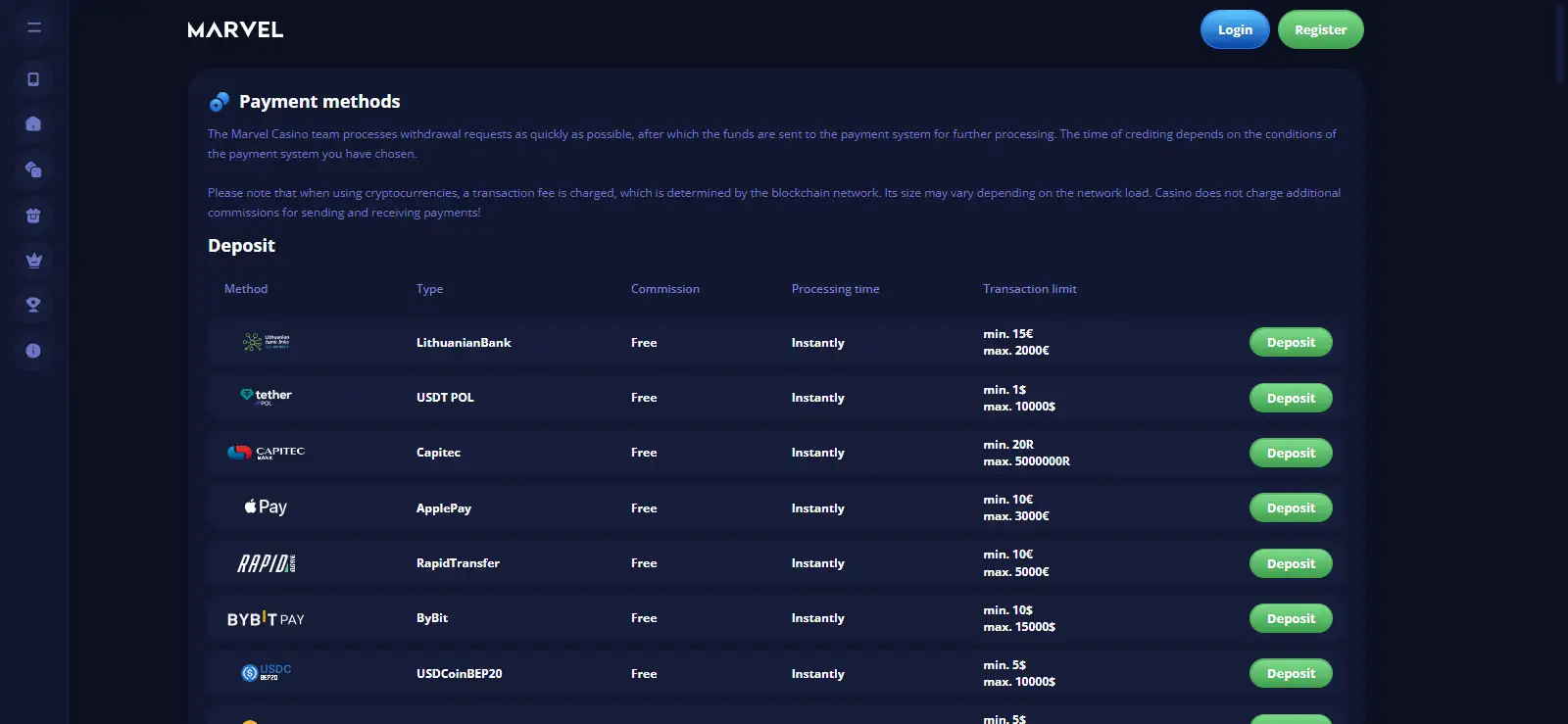The height and width of the screenshot is (724, 1568).
Task: Click the Rapid Transfer logo
Action: [267, 563]
